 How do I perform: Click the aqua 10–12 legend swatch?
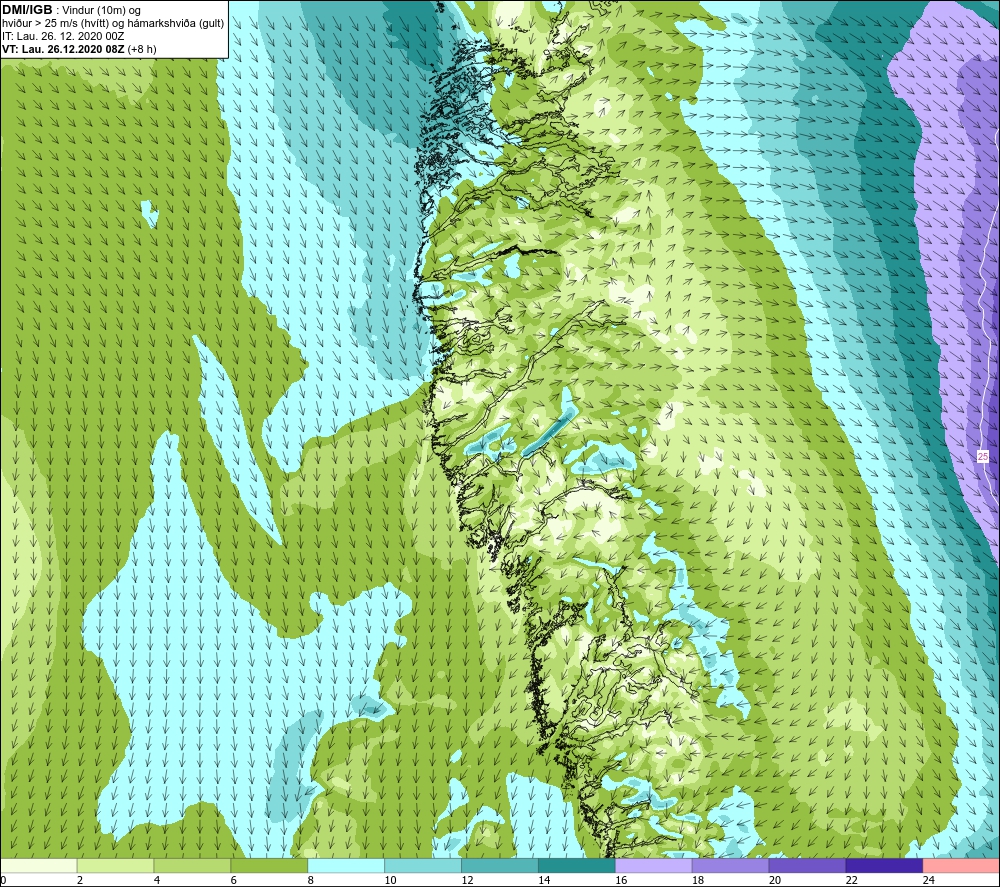point(423,866)
